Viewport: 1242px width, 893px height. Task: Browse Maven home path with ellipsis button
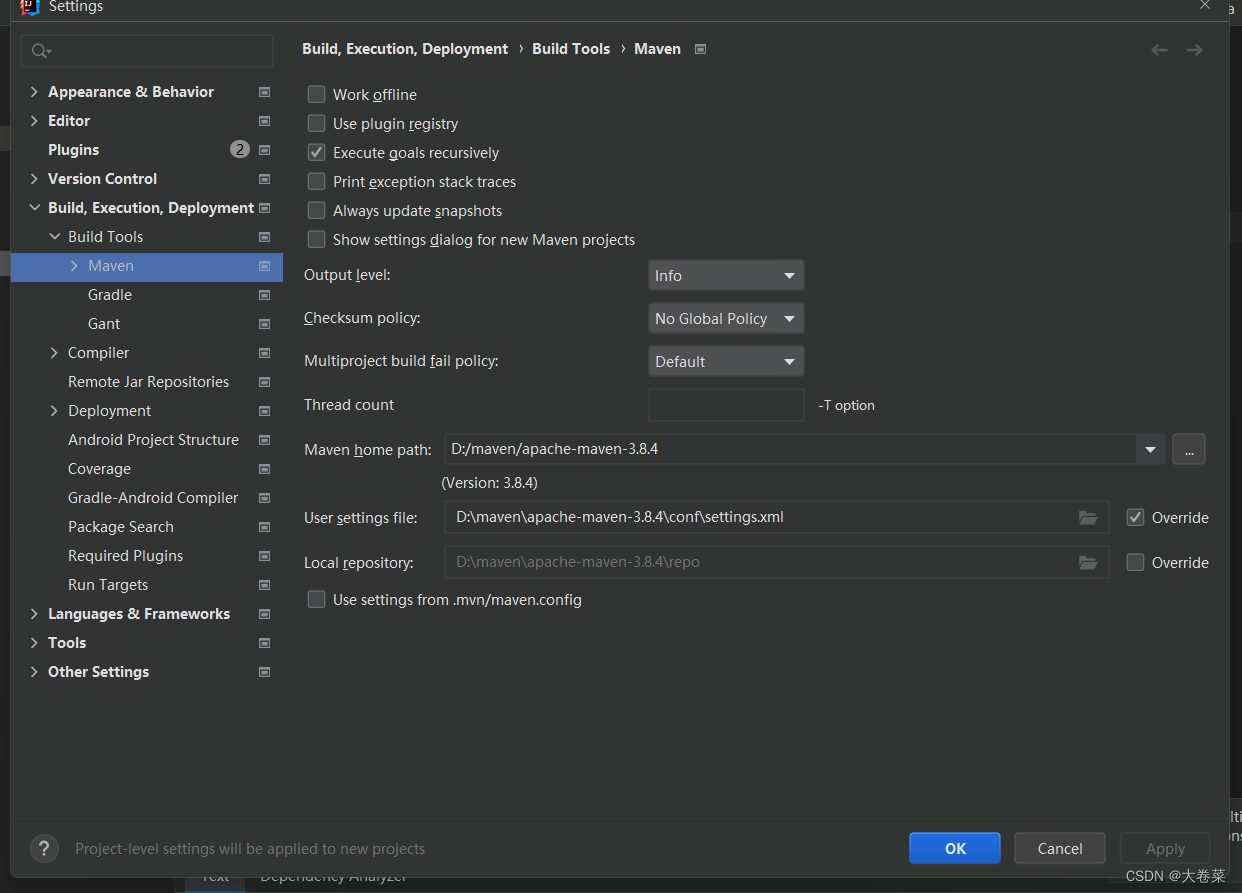[1189, 449]
